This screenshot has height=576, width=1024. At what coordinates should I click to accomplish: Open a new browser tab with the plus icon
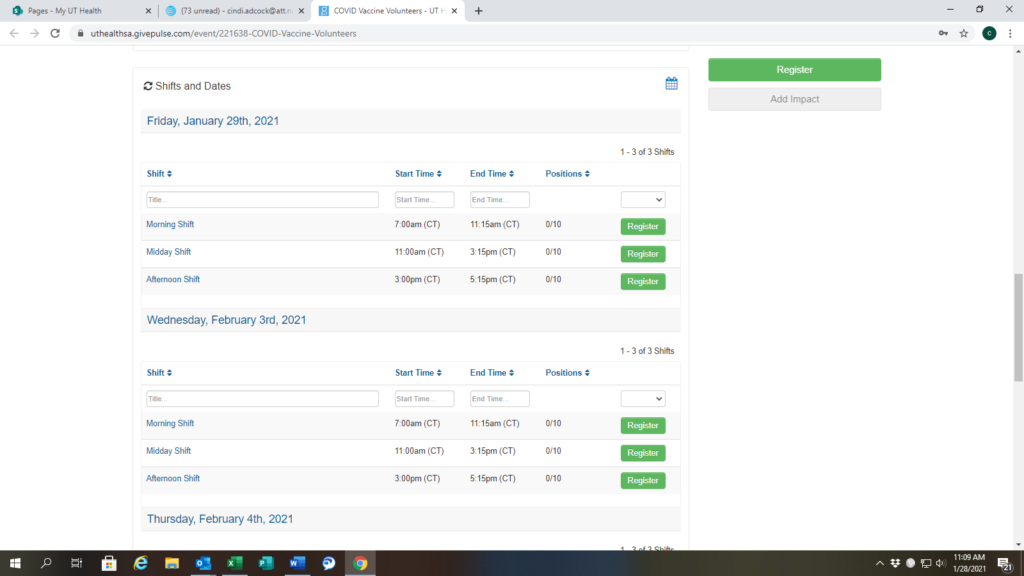coord(478,11)
